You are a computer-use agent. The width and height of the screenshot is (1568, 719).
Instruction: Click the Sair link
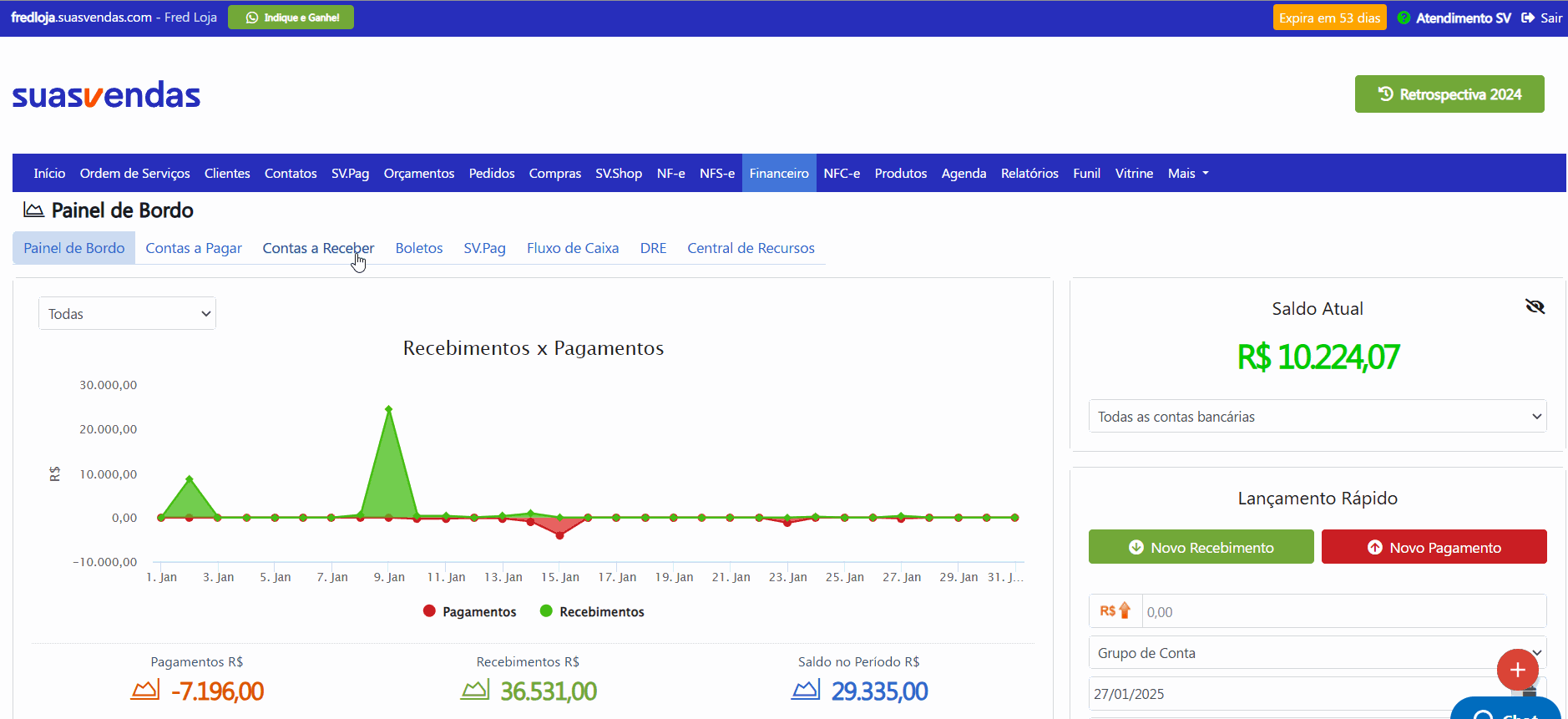coord(1551,18)
